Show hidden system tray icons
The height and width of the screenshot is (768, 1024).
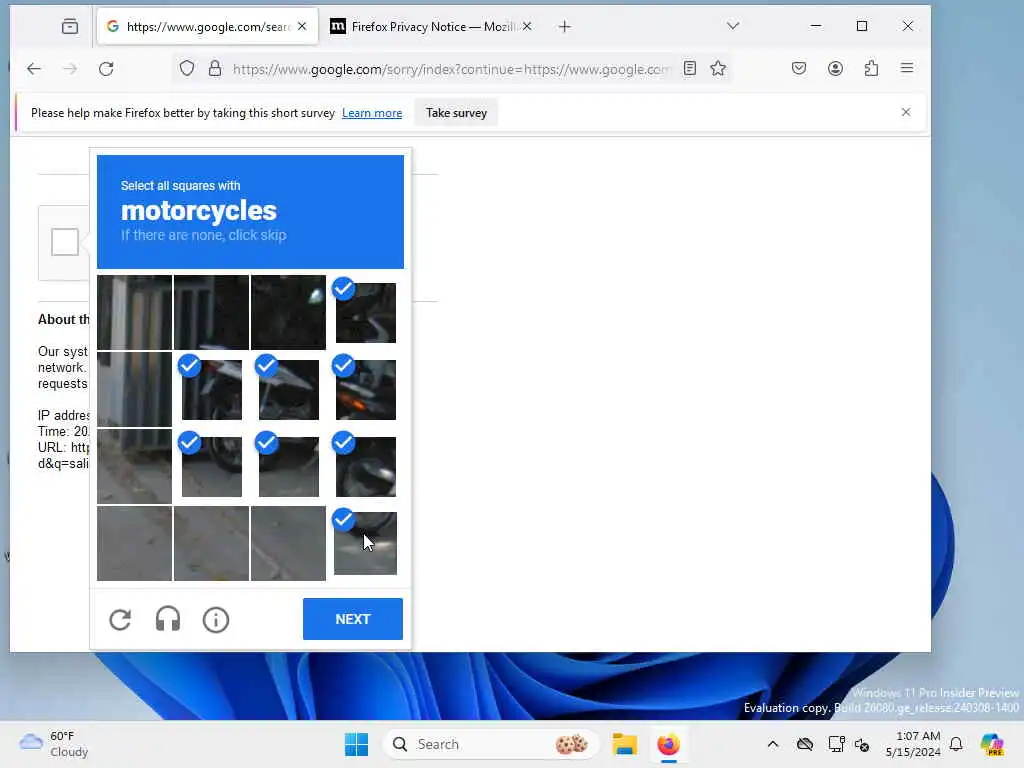(x=773, y=744)
